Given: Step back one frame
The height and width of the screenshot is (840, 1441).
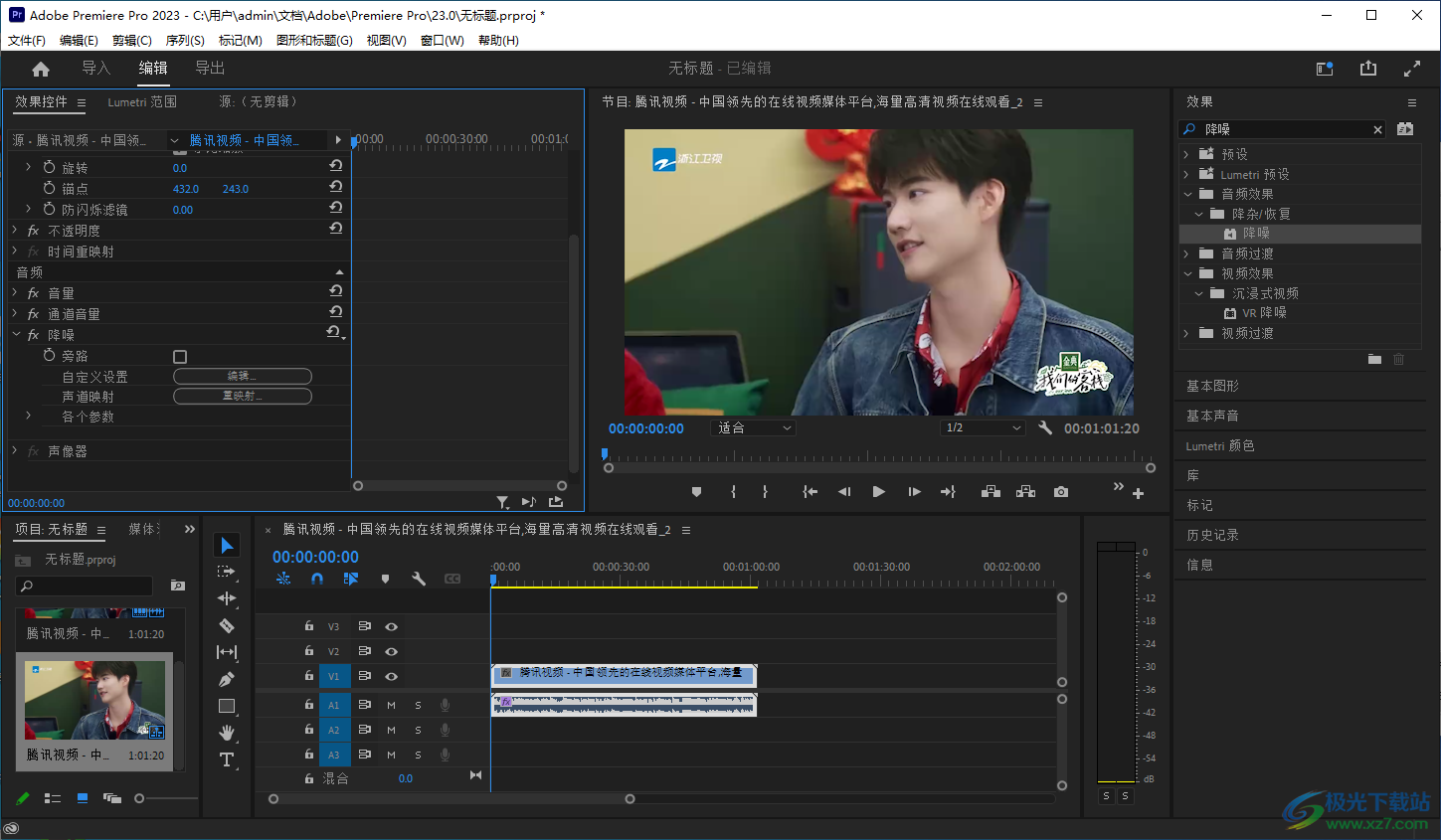Looking at the screenshot, I should pos(844,492).
